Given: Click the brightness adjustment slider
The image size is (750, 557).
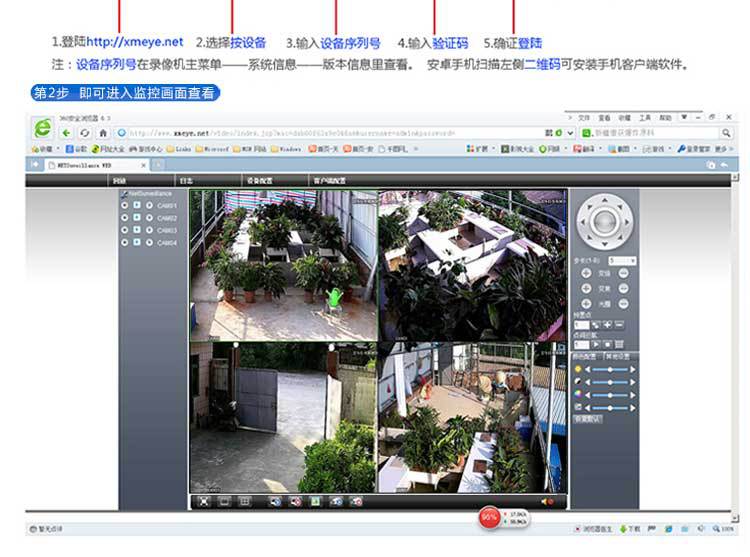Looking at the screenshot, I should pyautogui.click(x=610, y=369).
